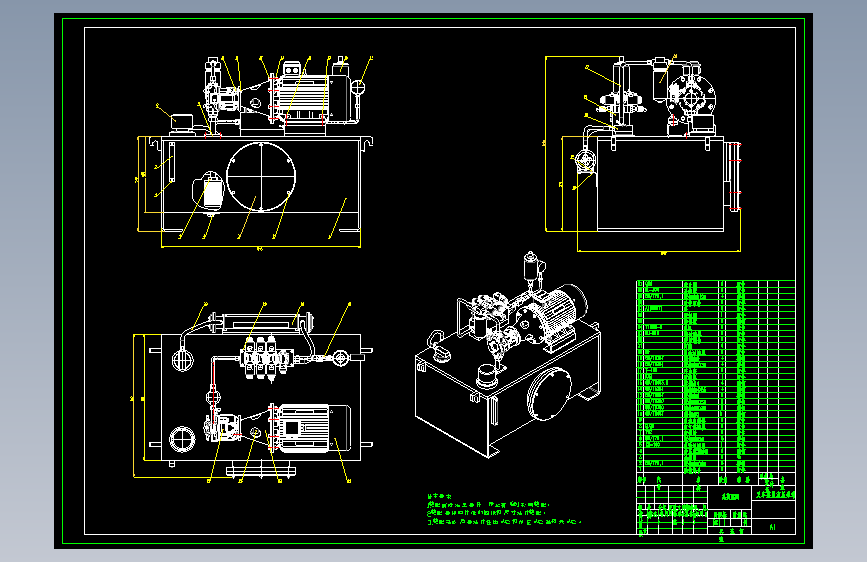Select the triple valve manifold in plan view
Viewport: 867px width, 562px height.
(267, 358)
